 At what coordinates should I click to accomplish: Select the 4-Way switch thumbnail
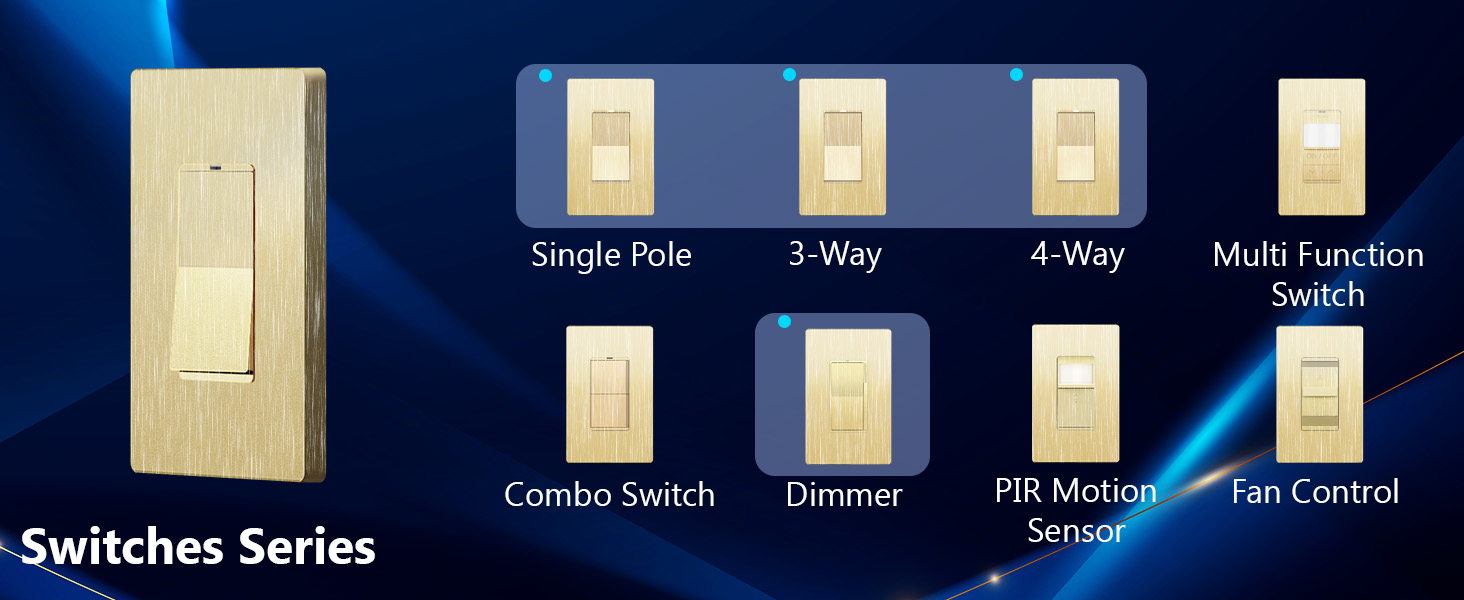pos(1075,147)
